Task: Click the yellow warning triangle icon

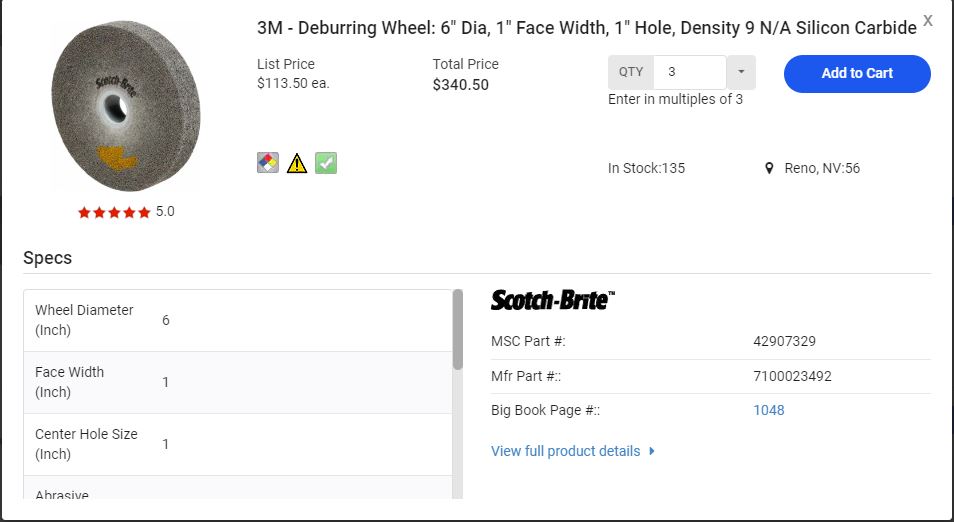Action: 297,163
